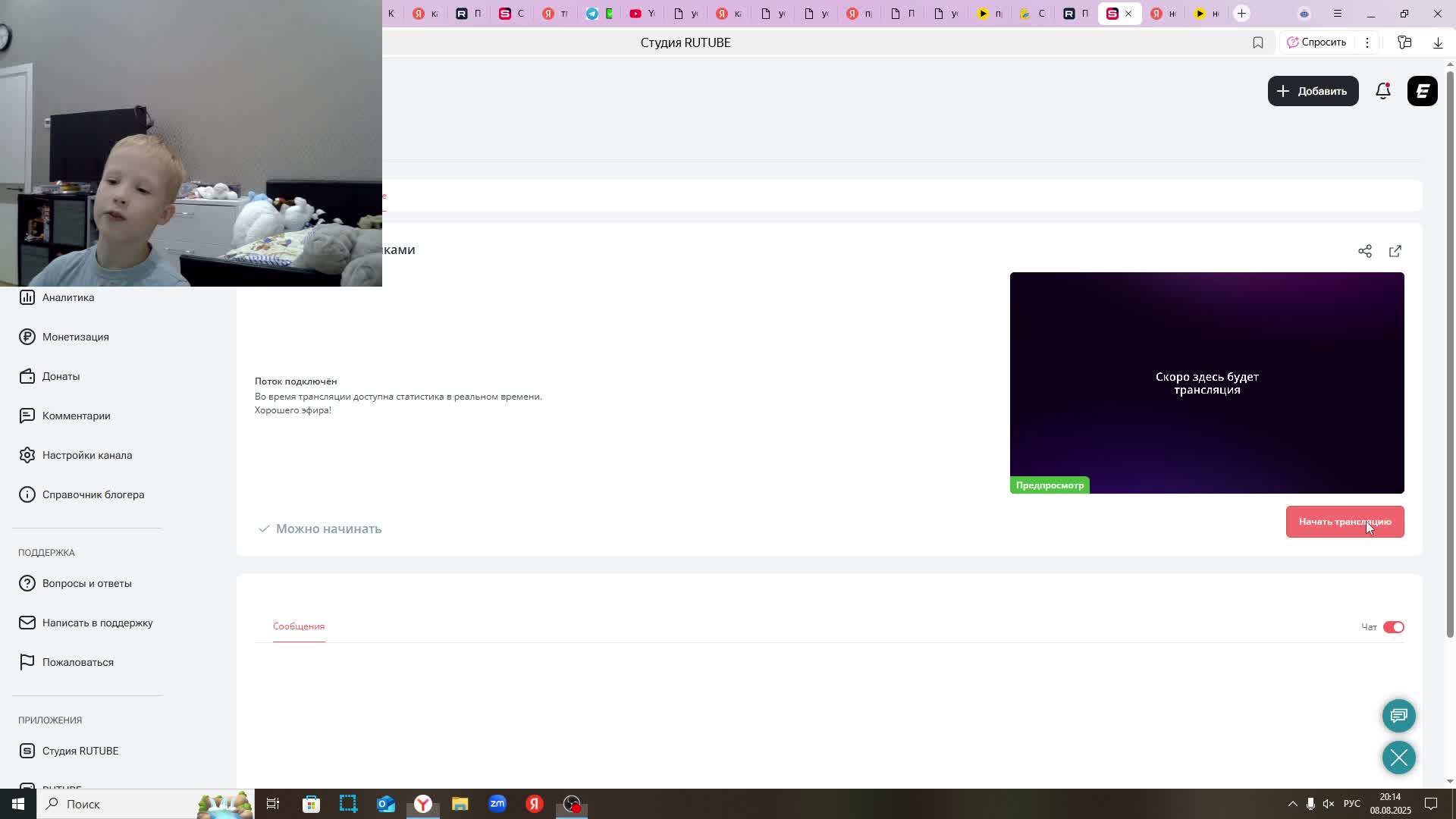
Task: Toggle the Чат switch off
Action: 1393,627
